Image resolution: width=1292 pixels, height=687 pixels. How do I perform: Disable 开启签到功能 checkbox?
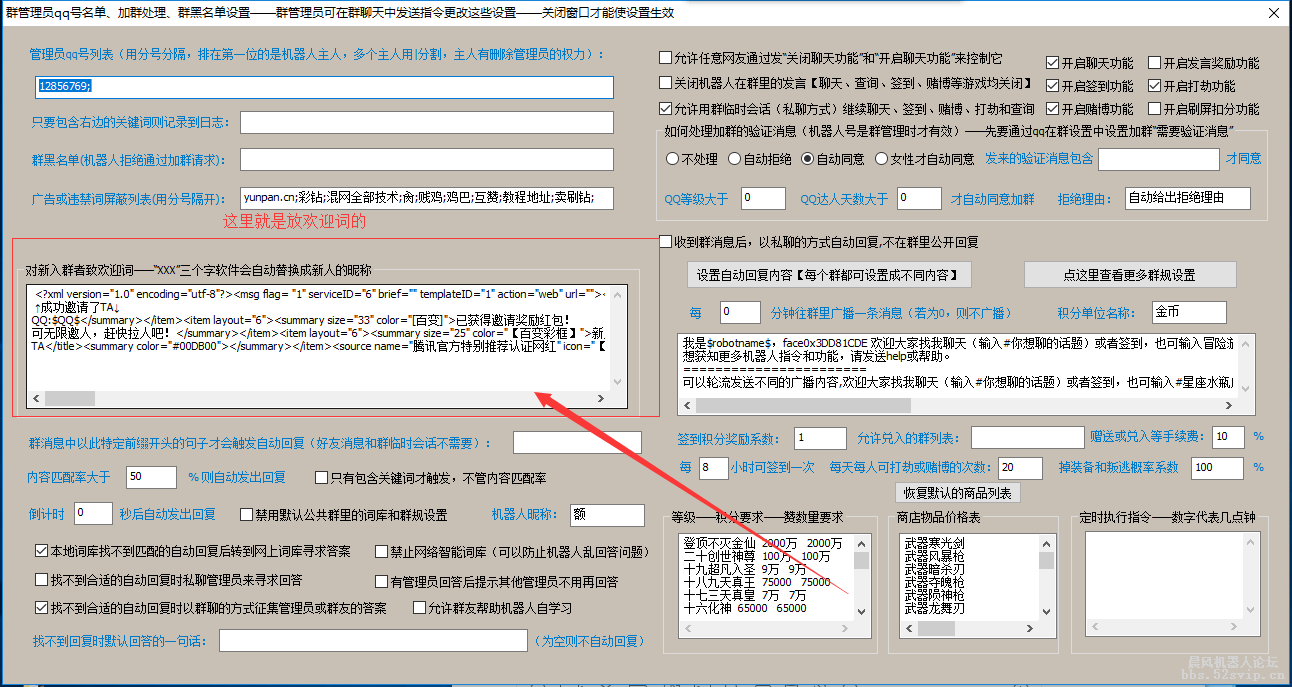1052,85
